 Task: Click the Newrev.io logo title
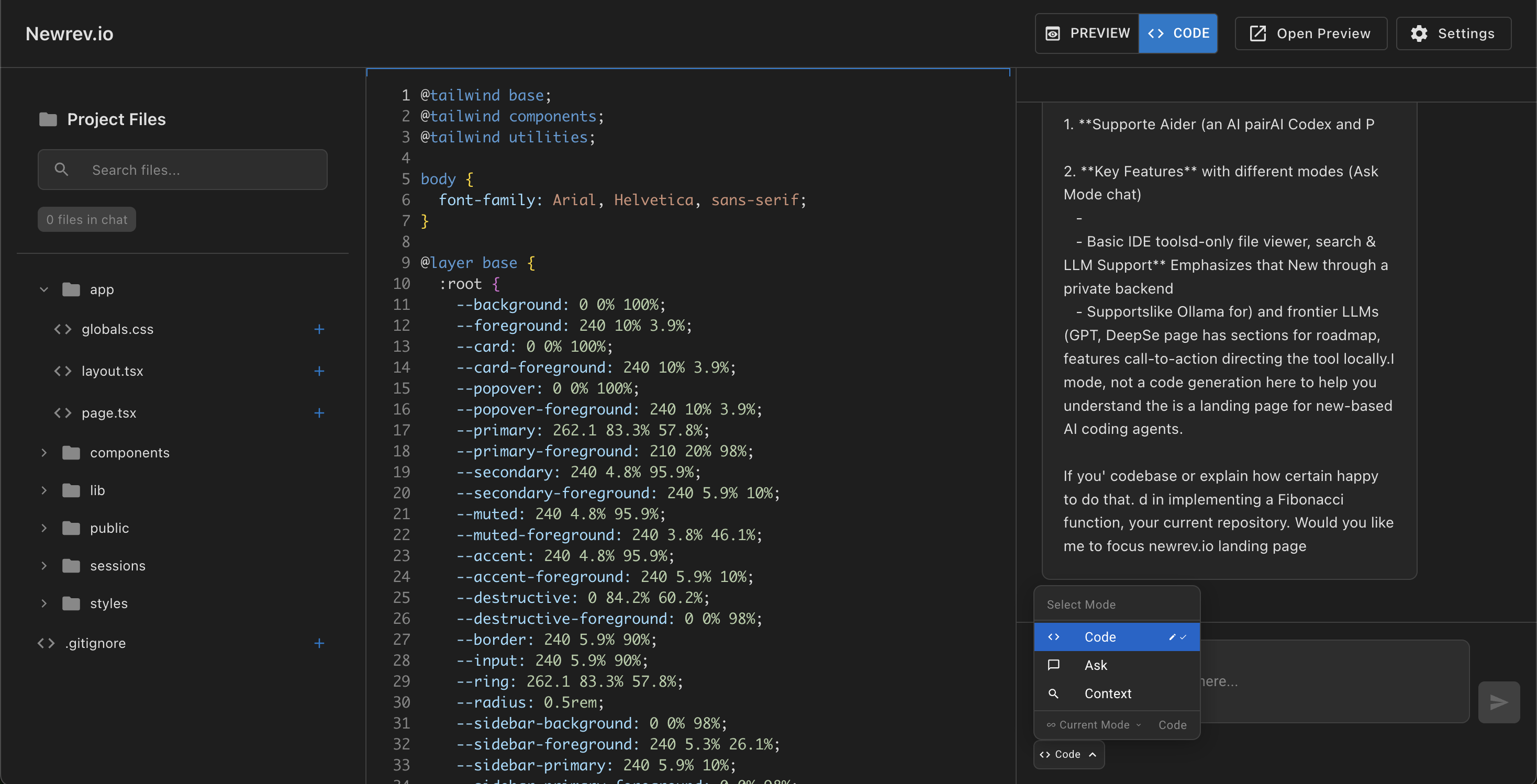click(69, 34)
